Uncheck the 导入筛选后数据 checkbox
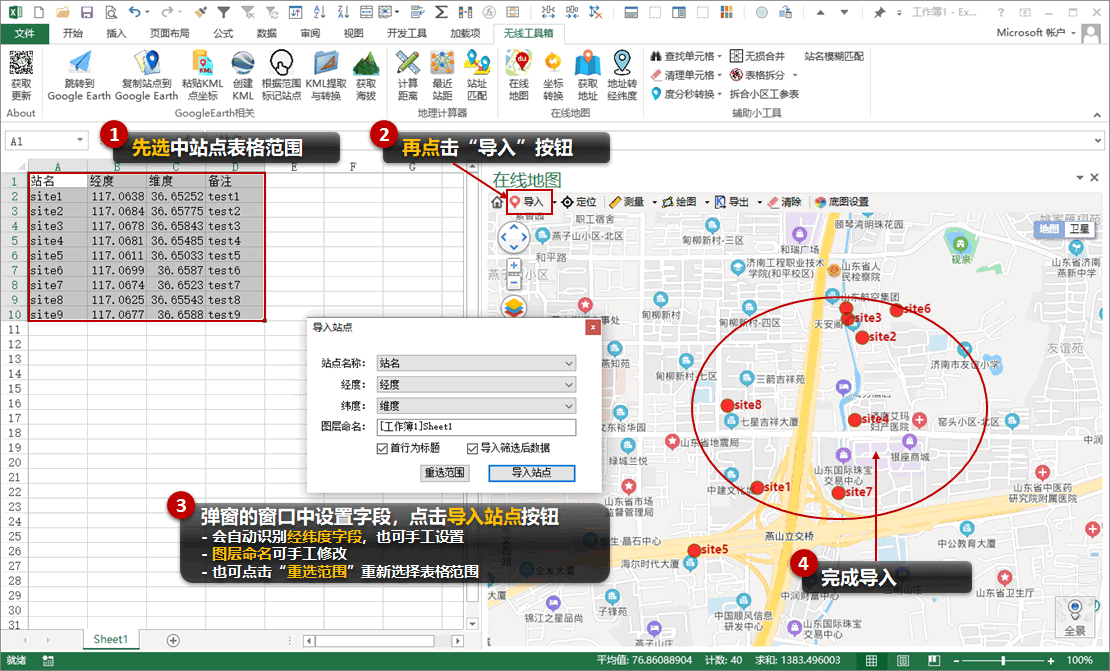 pos(472,449)
